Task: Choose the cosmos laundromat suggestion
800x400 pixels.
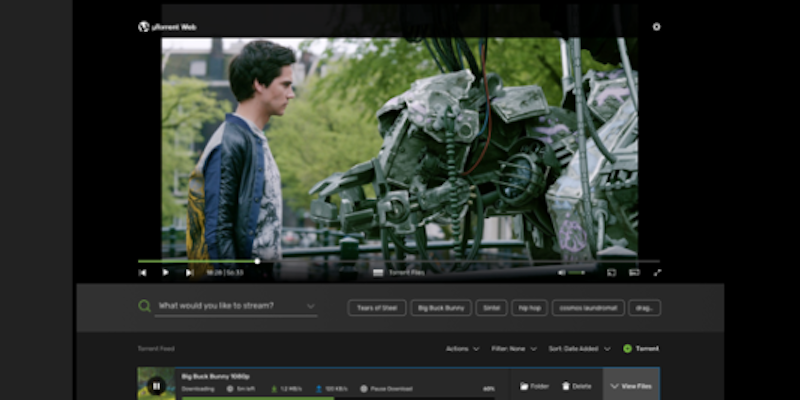Action: pyautogui.click(x=588, y=308)
